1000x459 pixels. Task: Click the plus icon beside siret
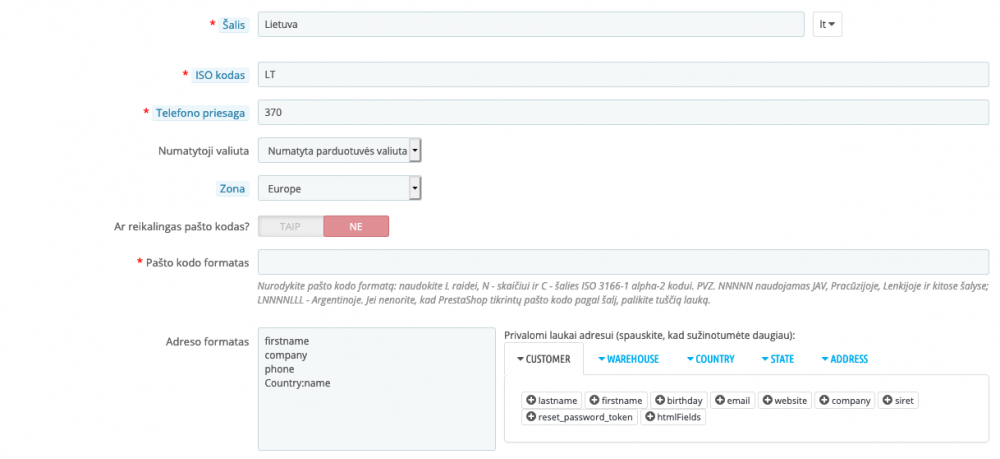pos(886,400)
